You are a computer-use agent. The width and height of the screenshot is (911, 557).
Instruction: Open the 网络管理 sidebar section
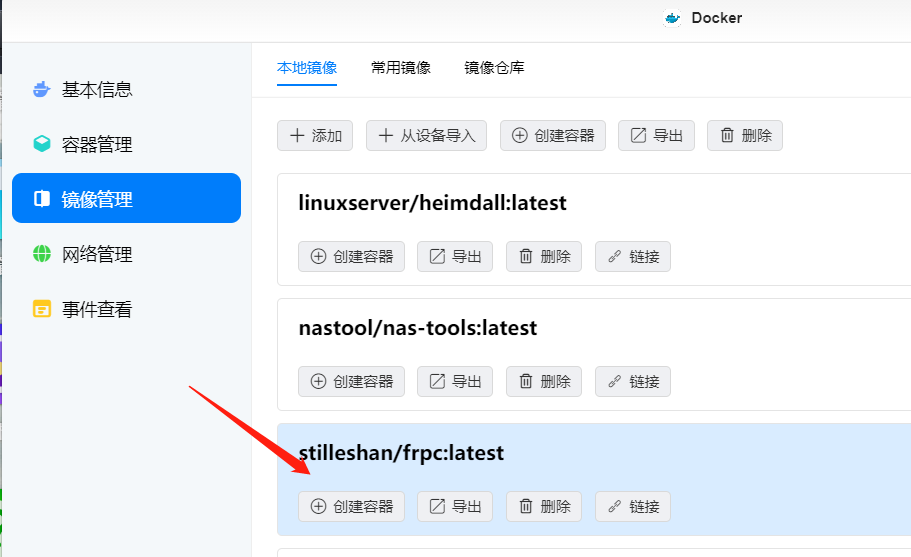[126, 254]
